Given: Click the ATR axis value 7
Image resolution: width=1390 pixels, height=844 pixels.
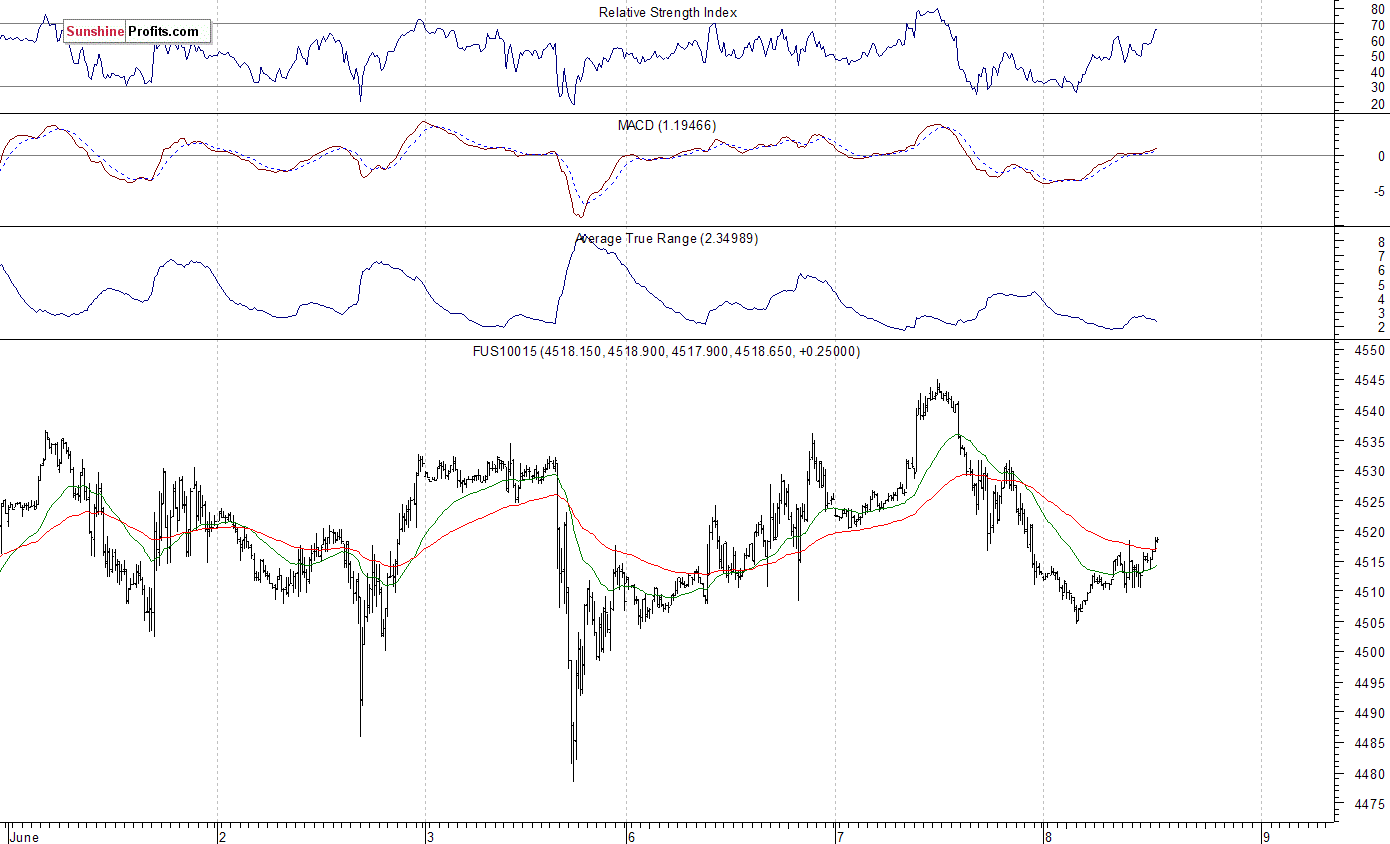Looking at the screenshot, I should click(x=1381, y=257).
